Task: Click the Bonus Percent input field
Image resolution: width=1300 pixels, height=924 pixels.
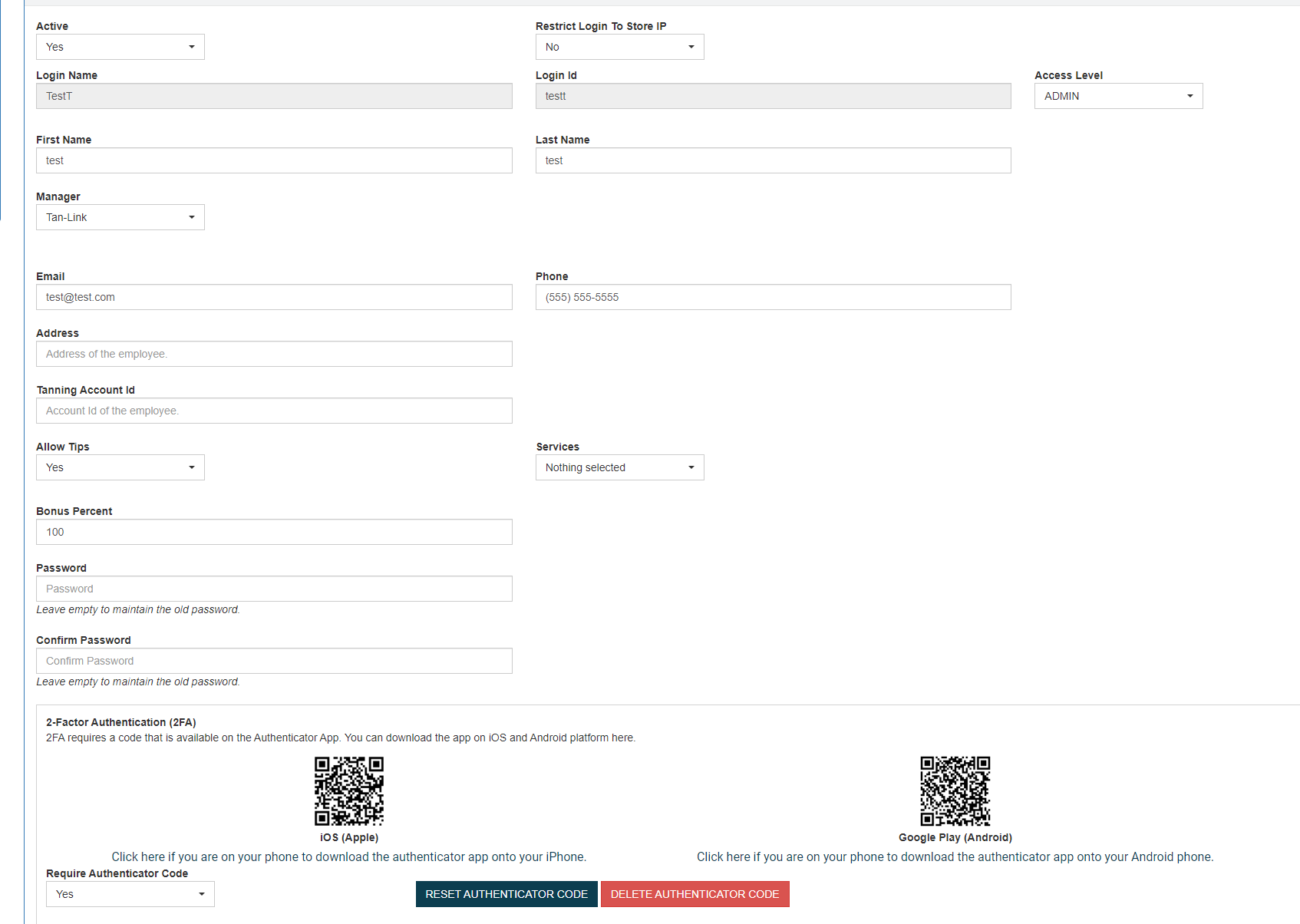Action: click(x=274, y=532)
